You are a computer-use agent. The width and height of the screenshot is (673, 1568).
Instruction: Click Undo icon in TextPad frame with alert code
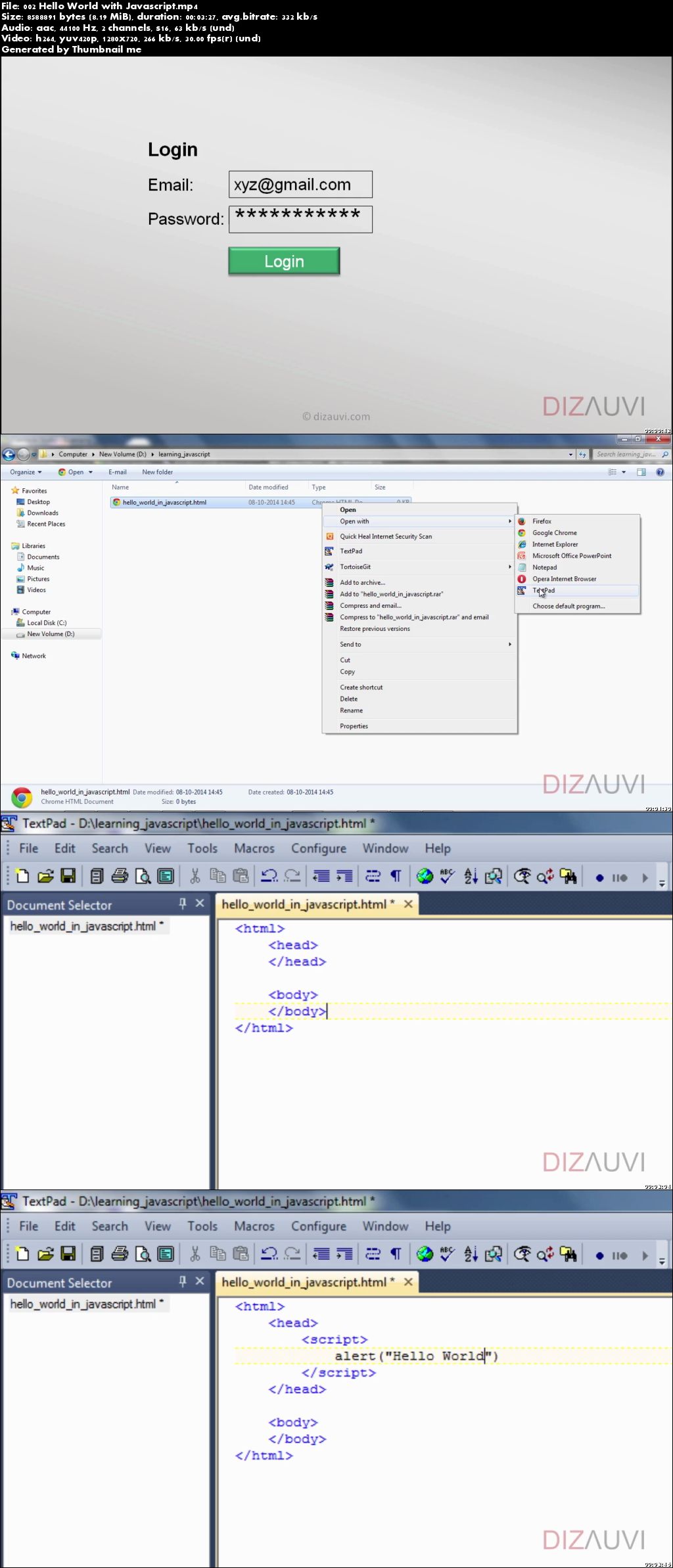tap(269, 1254)
